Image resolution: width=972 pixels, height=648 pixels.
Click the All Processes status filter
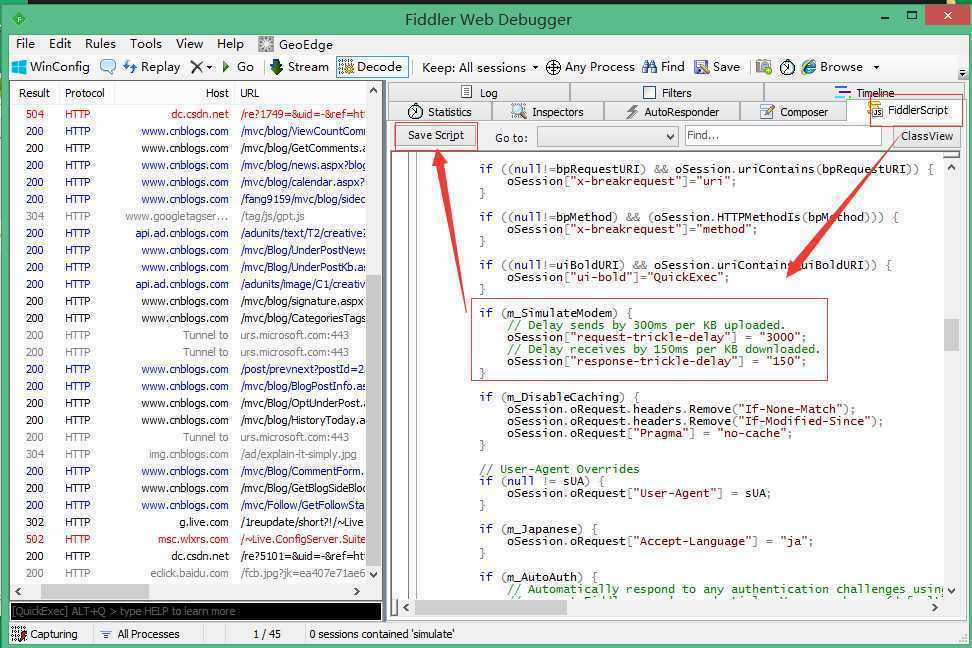tap(140, 634)
